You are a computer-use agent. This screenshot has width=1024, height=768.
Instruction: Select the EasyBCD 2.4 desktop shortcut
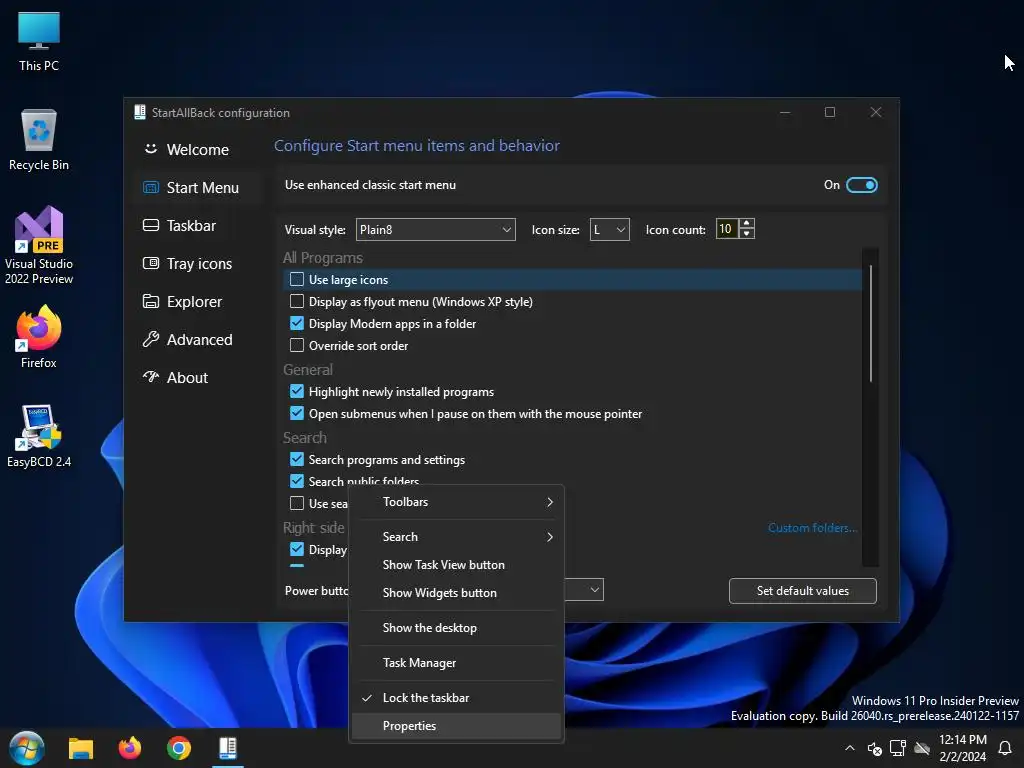(39, 436)
